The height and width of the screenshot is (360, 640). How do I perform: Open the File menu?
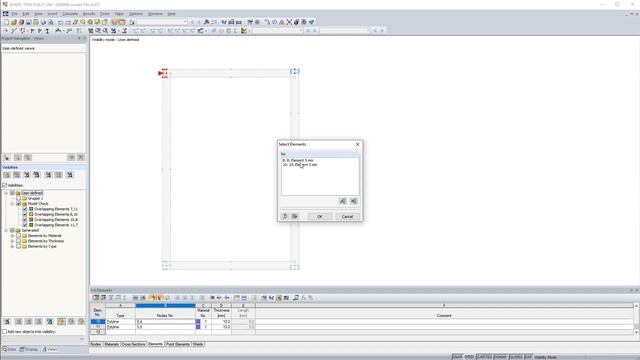click(x=14, y=14)
